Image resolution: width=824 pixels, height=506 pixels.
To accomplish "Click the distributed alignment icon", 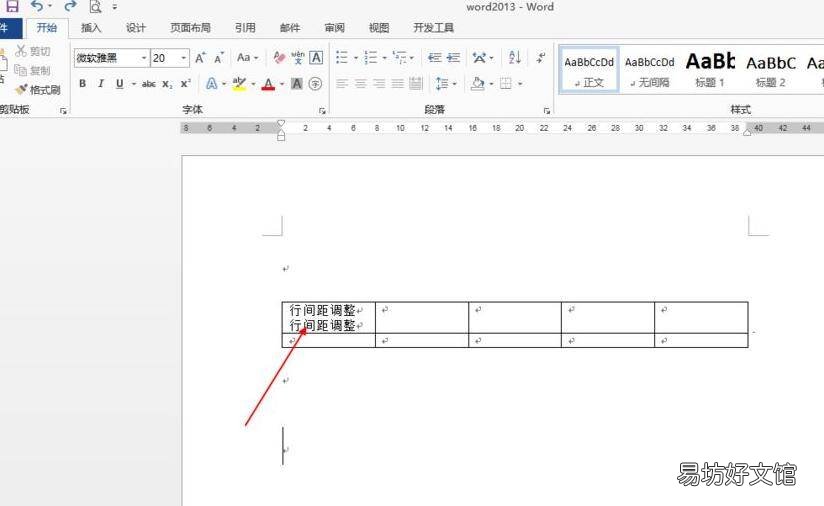I will point(416,84).
